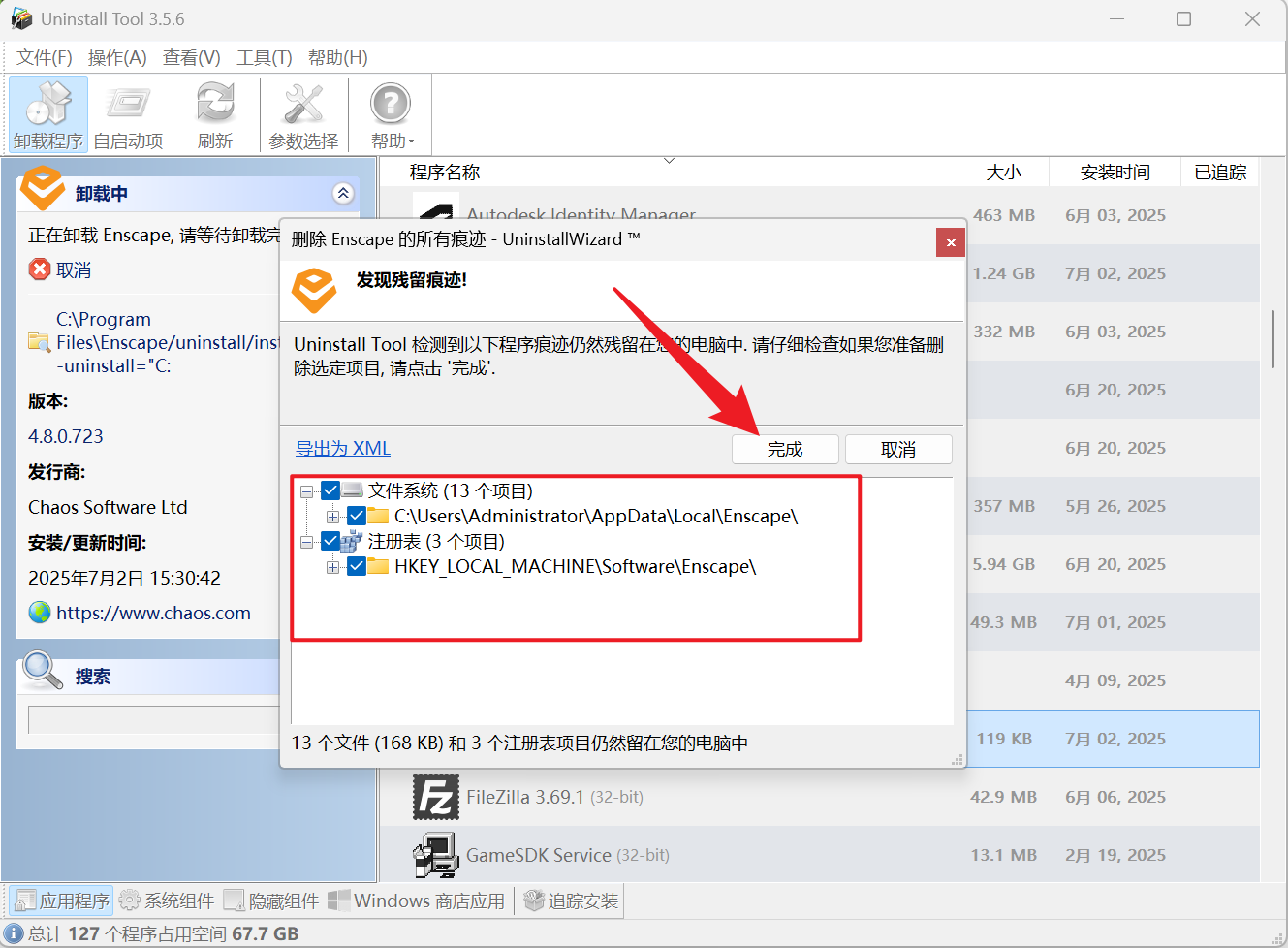Click the sort arrow above 程序名称 column
The width and height of the screenshot is (1288, 948).
[669, 161]
